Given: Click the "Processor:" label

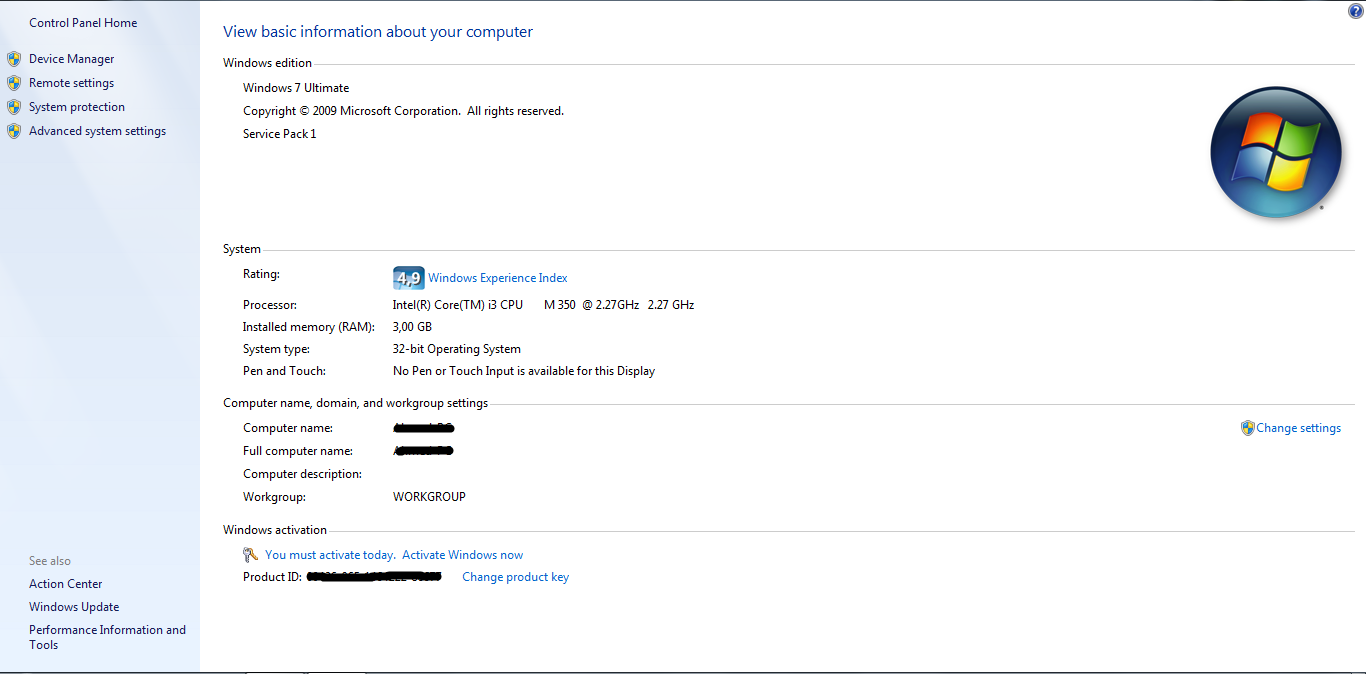Looking at the screenshot, I should [x=270, y=305].
